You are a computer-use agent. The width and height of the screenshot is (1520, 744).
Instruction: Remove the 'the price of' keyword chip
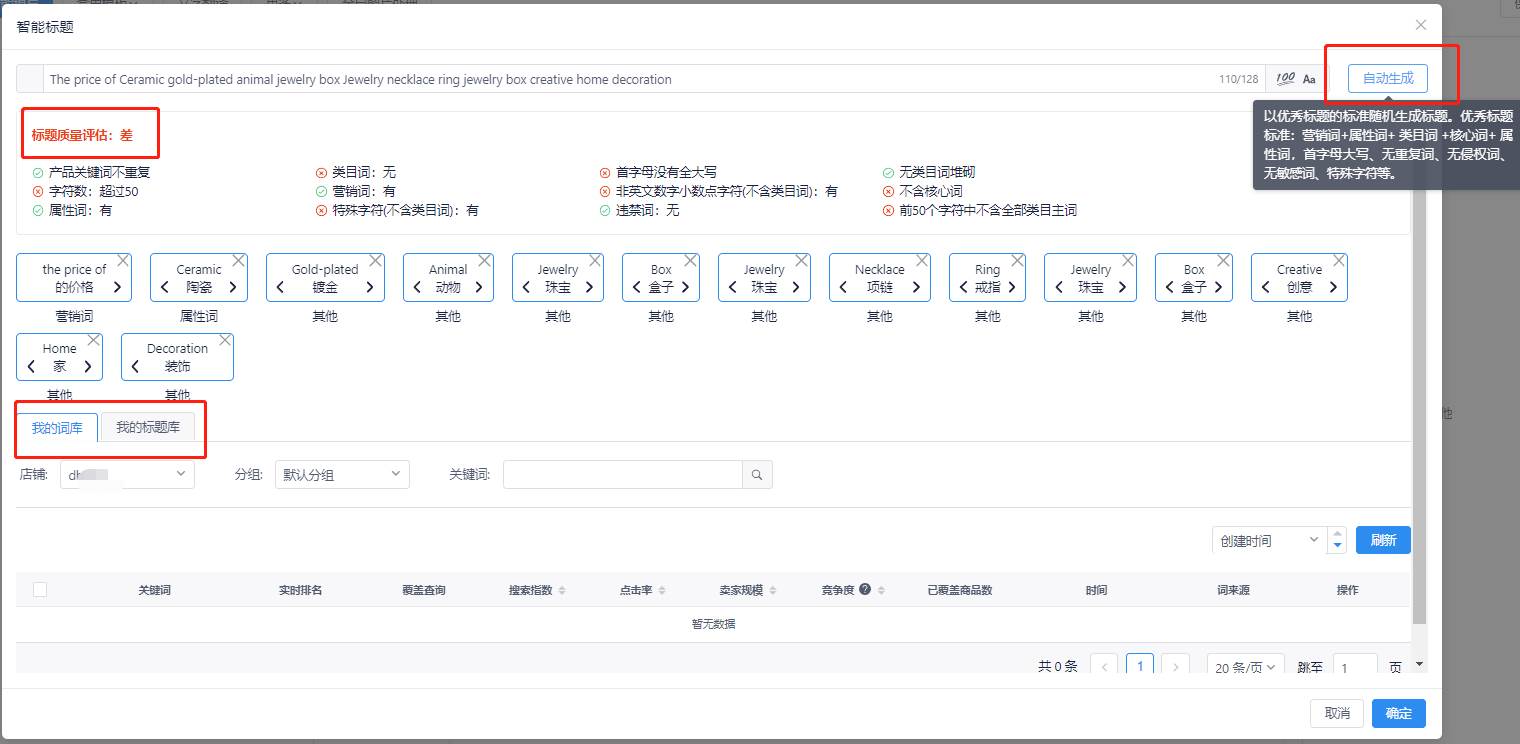point(123,260)
